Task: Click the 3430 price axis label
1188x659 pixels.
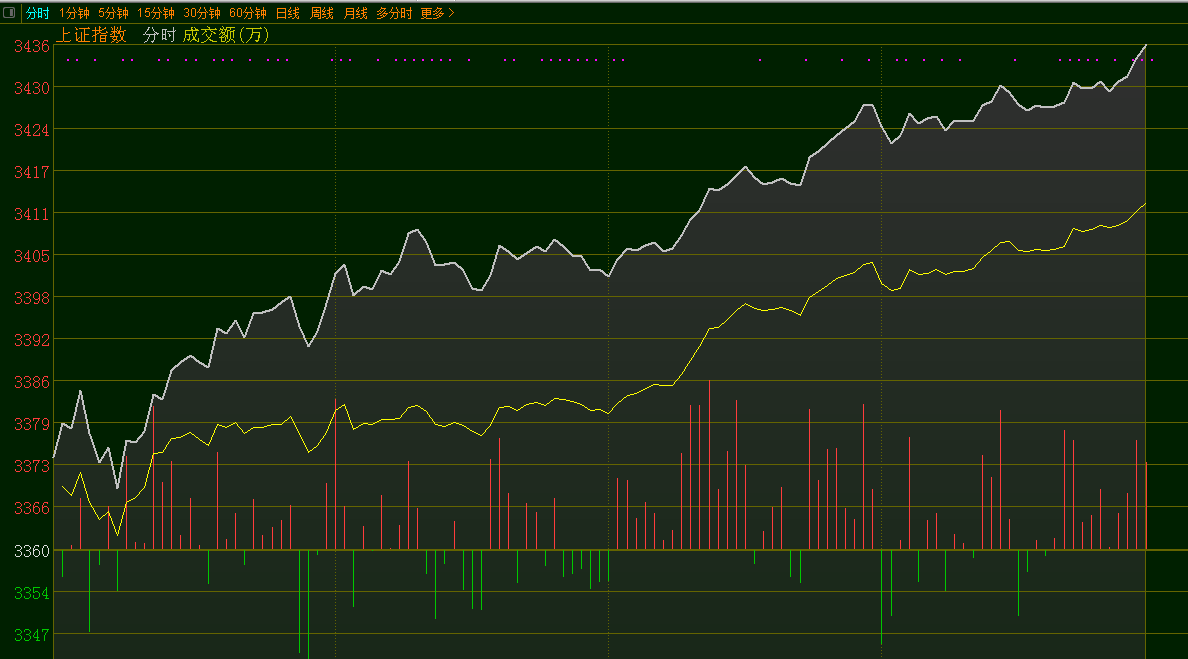Action: coord(32,88)
